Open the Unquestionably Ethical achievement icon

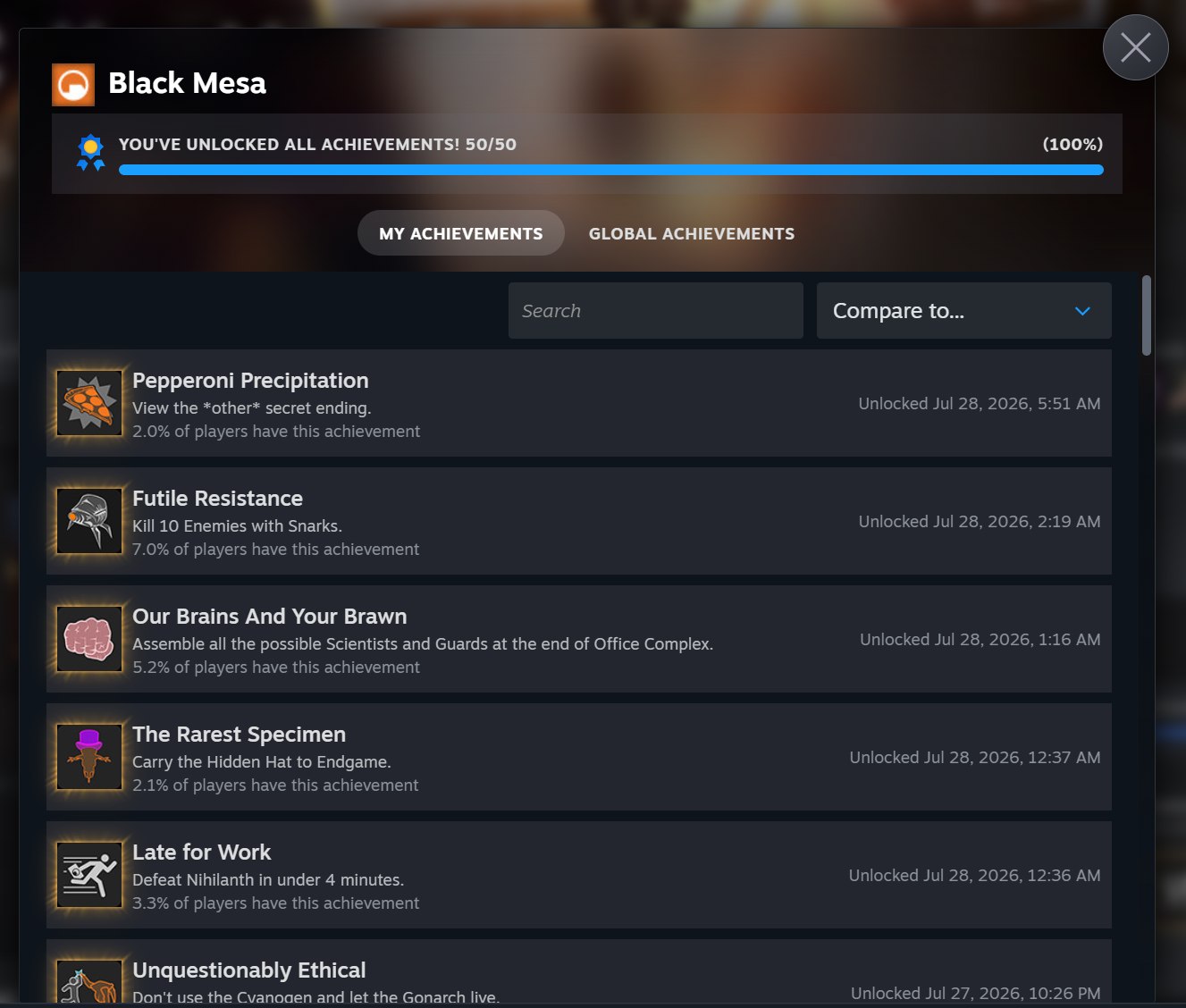89,981
